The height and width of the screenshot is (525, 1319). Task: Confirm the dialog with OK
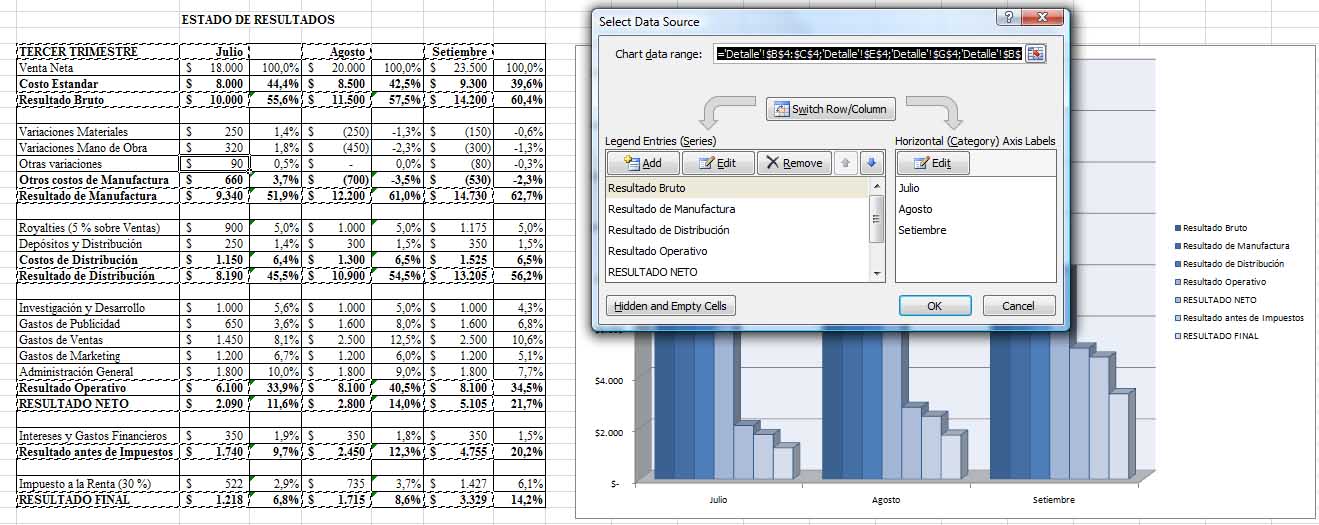pos(934,306)
